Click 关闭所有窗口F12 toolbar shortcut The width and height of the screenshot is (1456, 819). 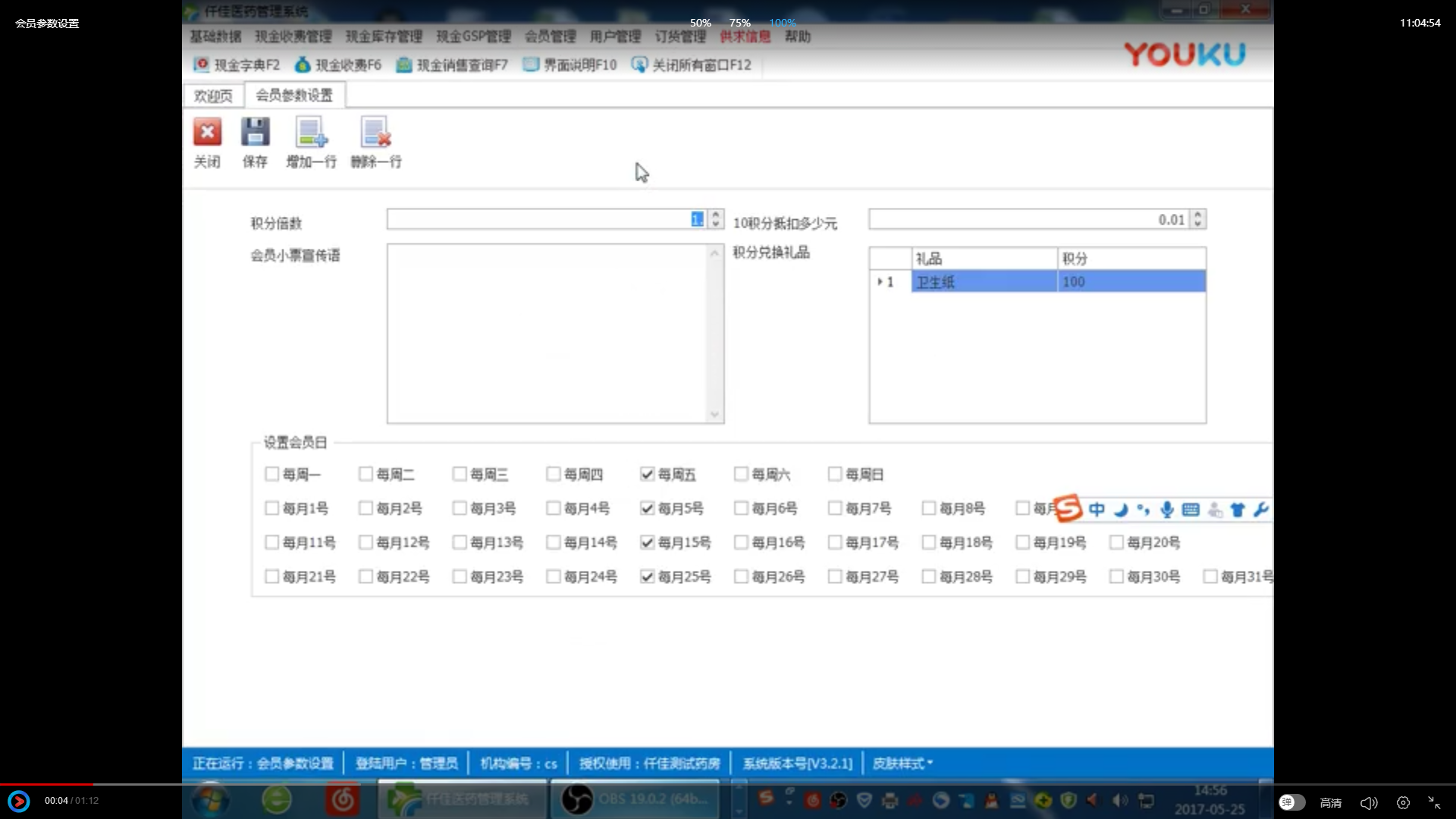tap(692, 65)
